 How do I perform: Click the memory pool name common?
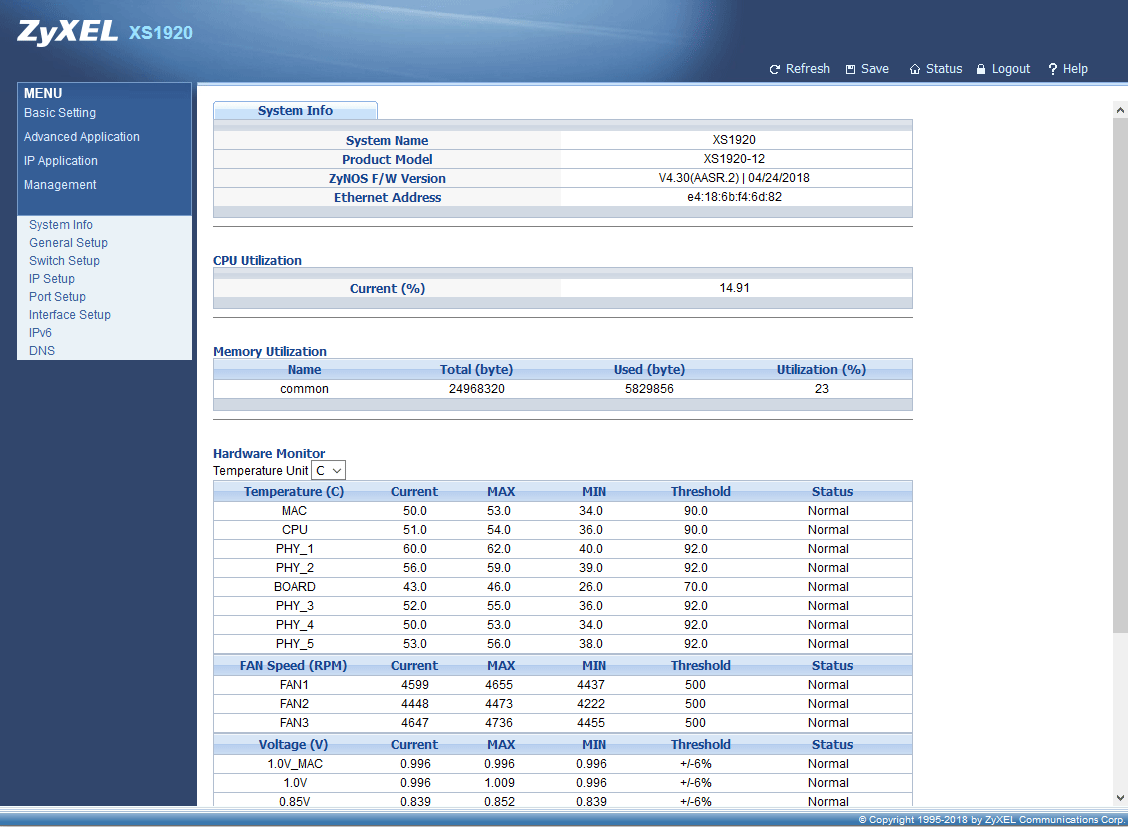click(x=304, y=388)
